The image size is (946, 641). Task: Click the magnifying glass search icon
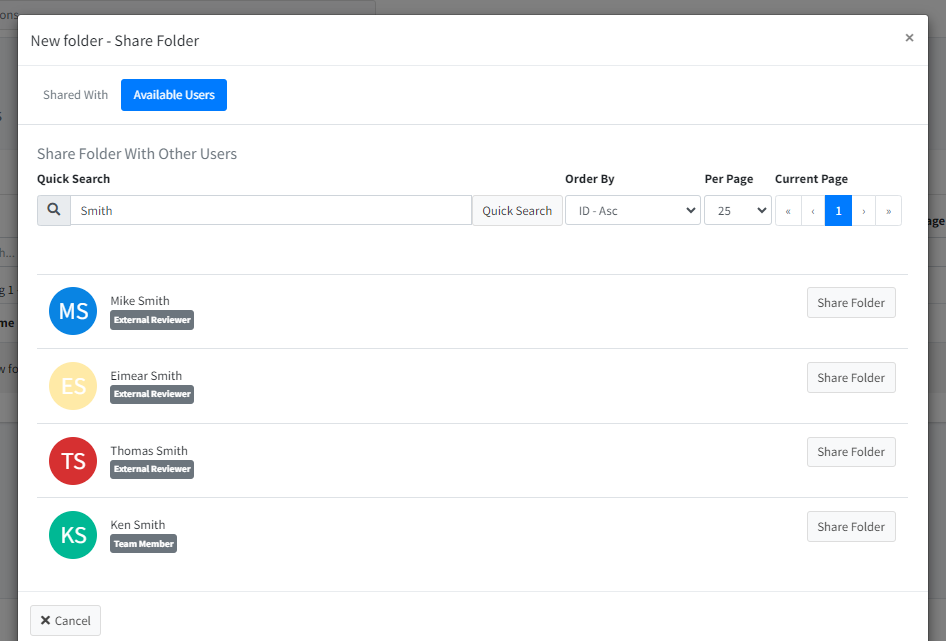(x=54, y=211)
